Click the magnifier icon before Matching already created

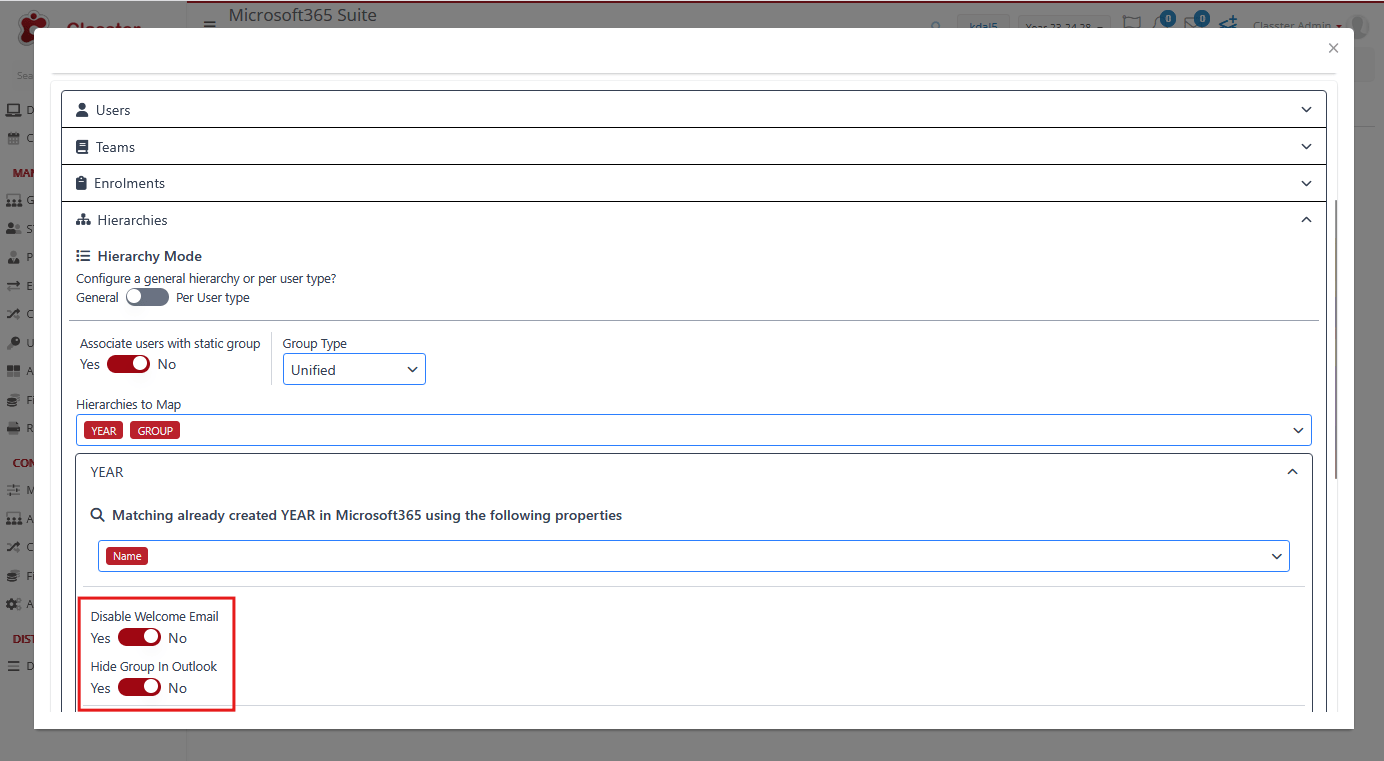pos(98,515)
